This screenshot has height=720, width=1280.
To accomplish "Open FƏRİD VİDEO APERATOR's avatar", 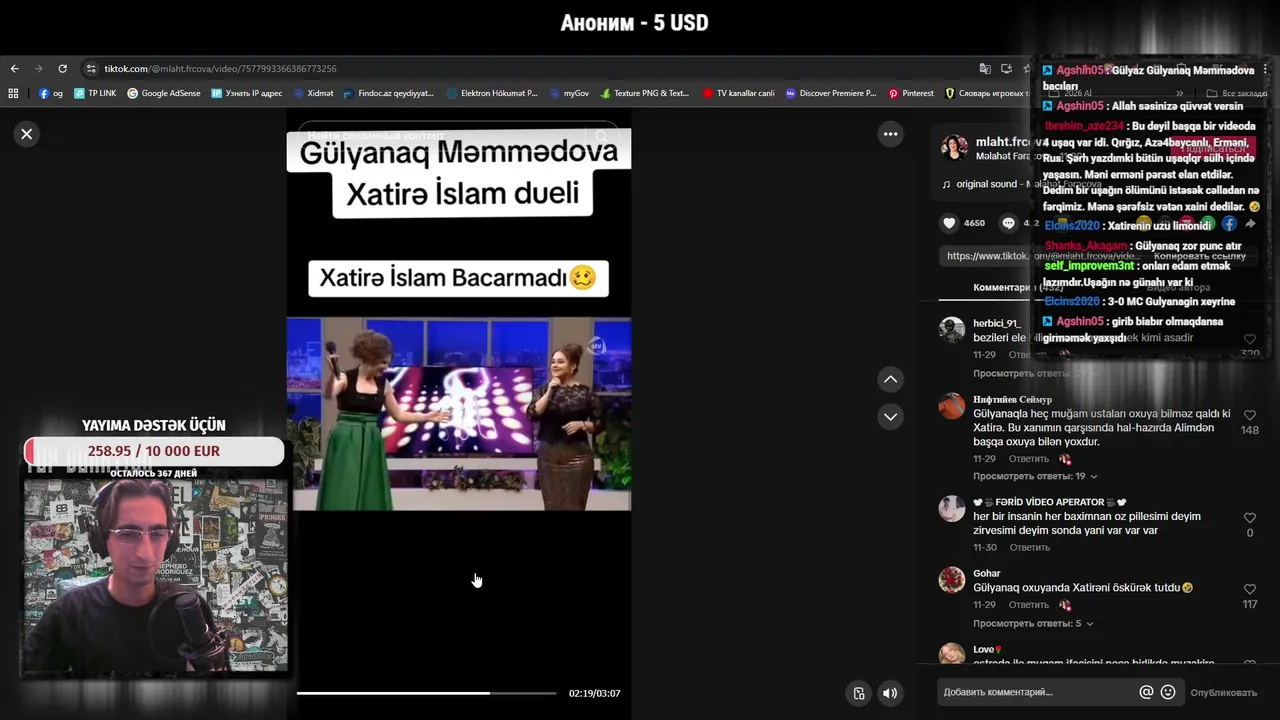I will (952, 508).
